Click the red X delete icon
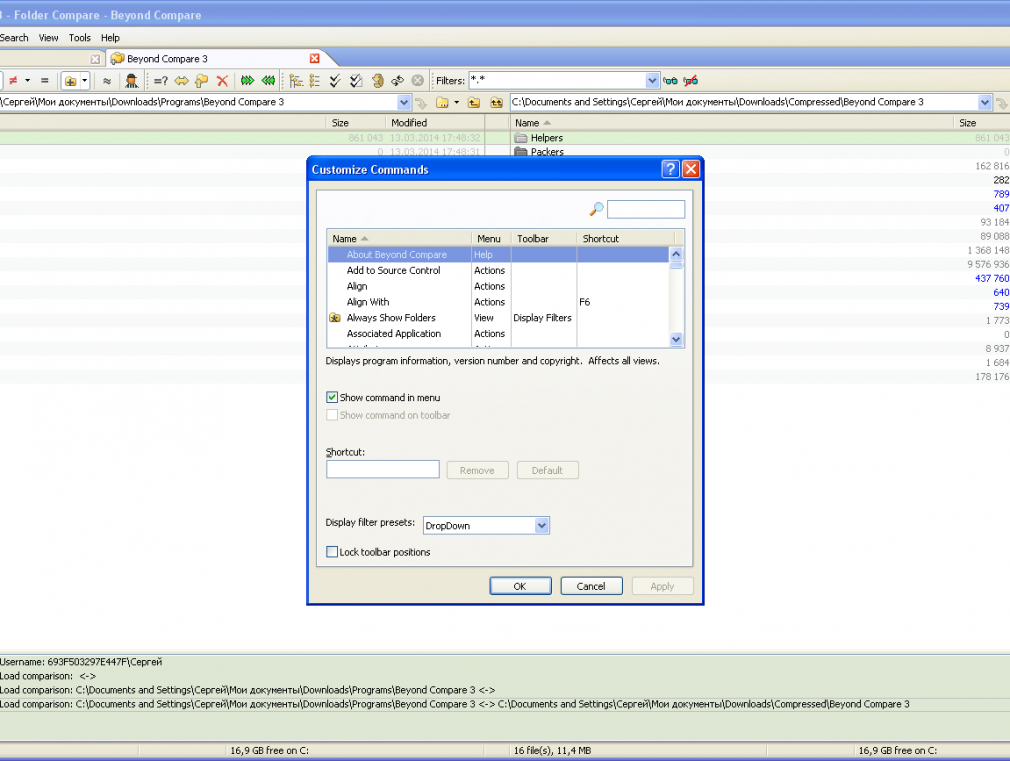The width and height of the screenshot is (1010, 761). coord(222,81)
